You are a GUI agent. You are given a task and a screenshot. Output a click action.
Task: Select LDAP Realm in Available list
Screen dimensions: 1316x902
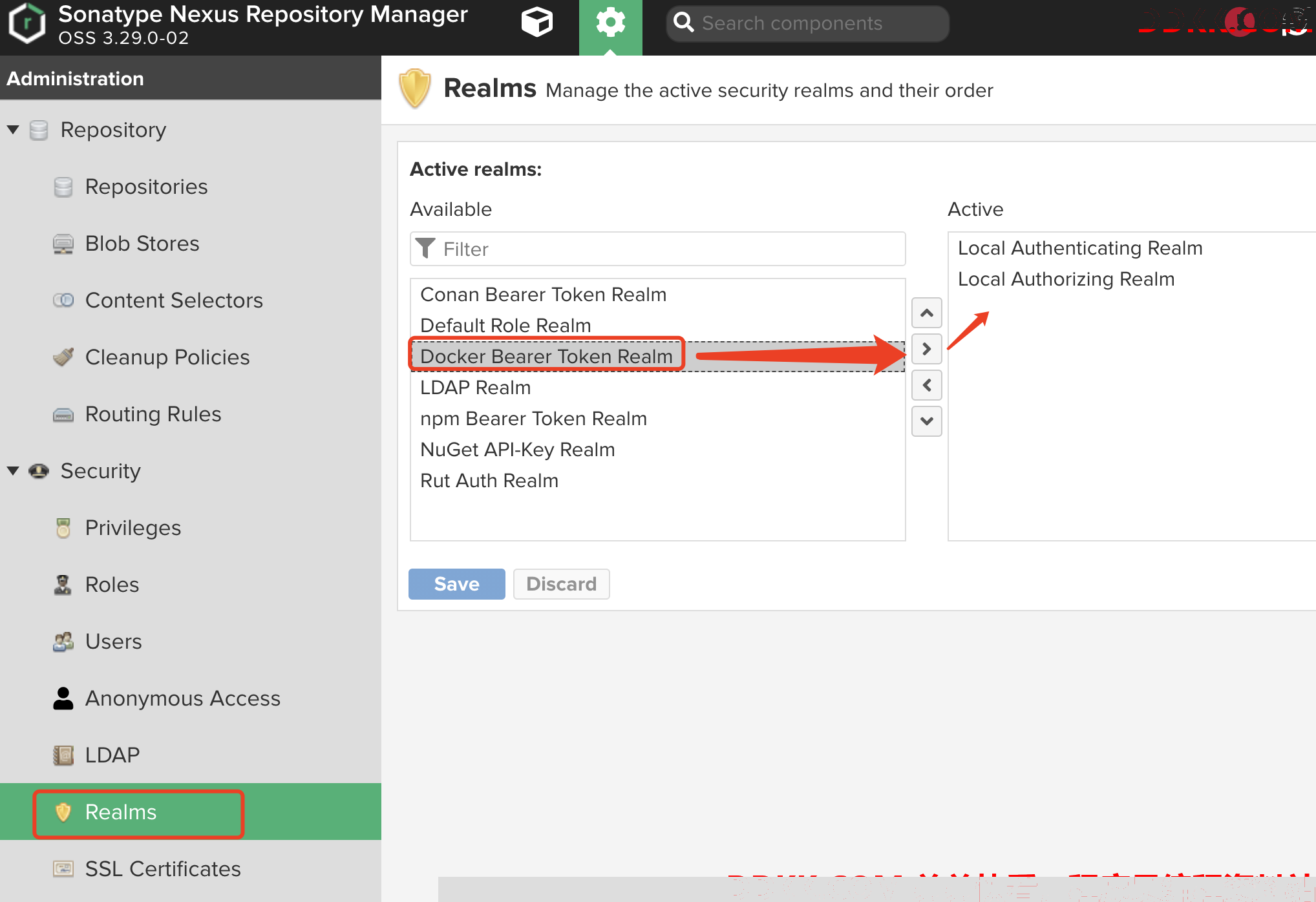658,388
